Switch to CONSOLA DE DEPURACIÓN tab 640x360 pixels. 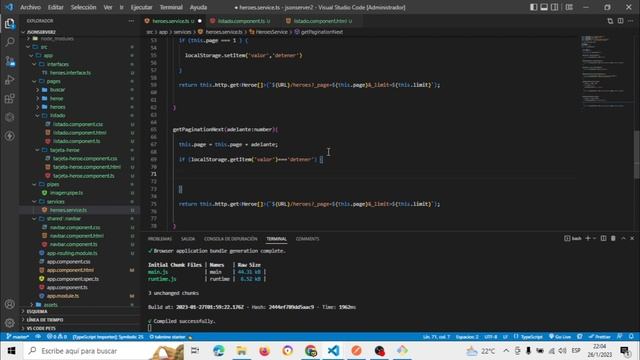231,239
